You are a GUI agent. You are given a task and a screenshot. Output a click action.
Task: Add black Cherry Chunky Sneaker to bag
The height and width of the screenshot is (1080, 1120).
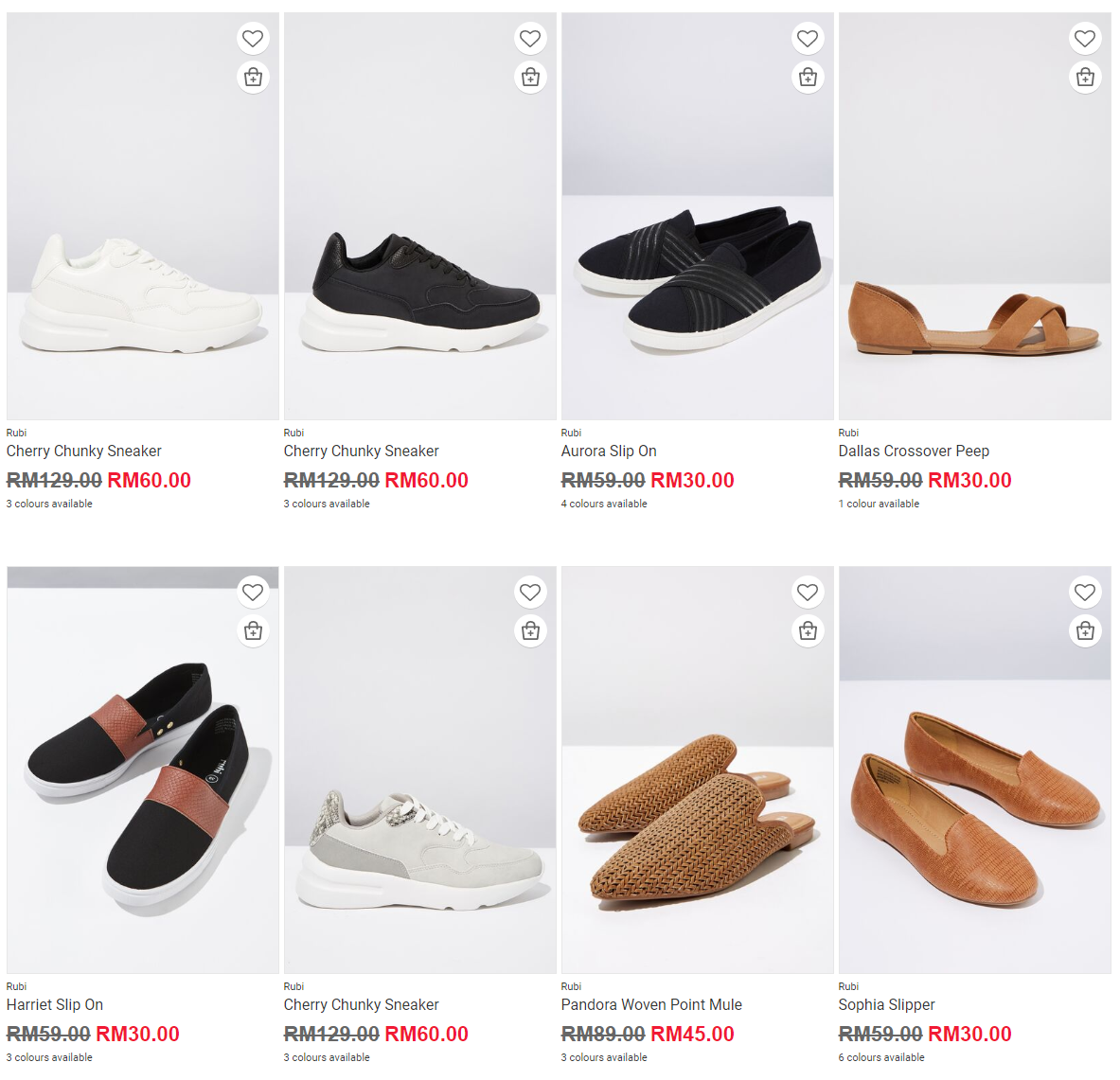530,78
